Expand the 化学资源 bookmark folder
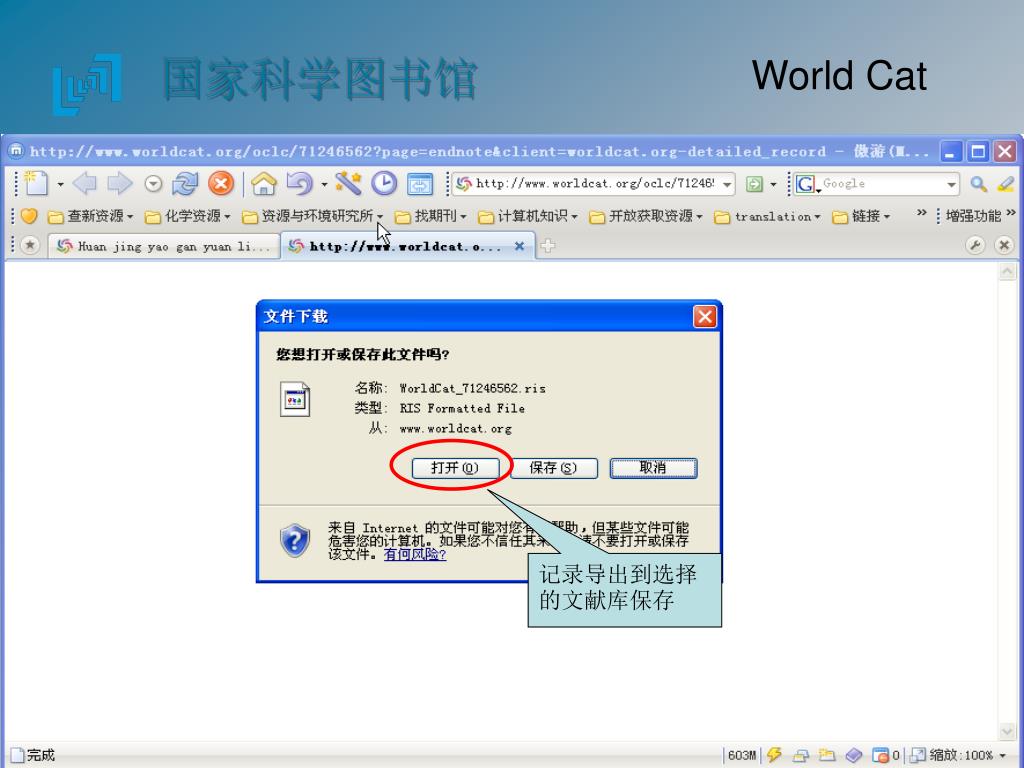This screenshot has height=768, width=1024. pyautogui.click(x=188, y=216)
